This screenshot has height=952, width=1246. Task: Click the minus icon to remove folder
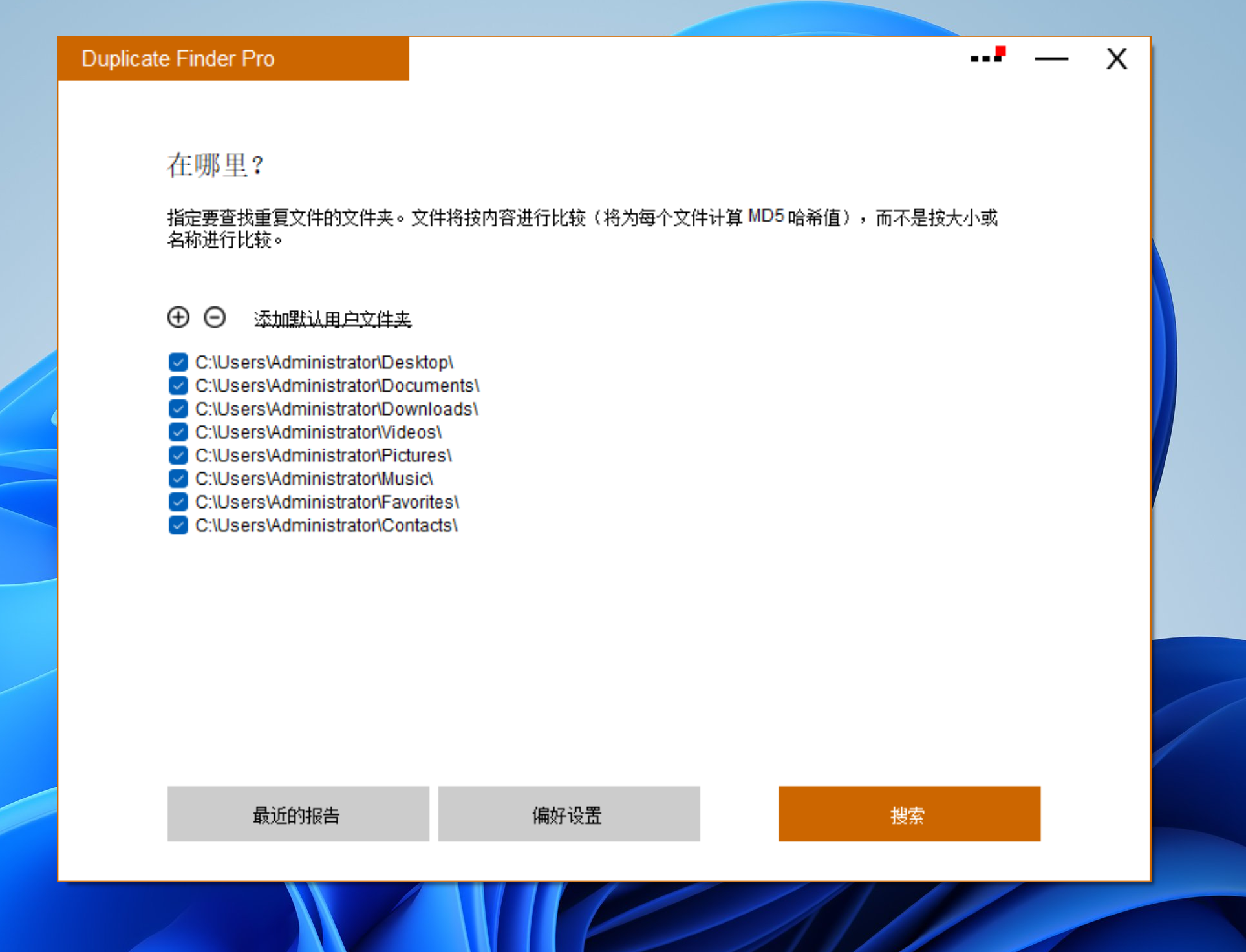pos(215,317)
